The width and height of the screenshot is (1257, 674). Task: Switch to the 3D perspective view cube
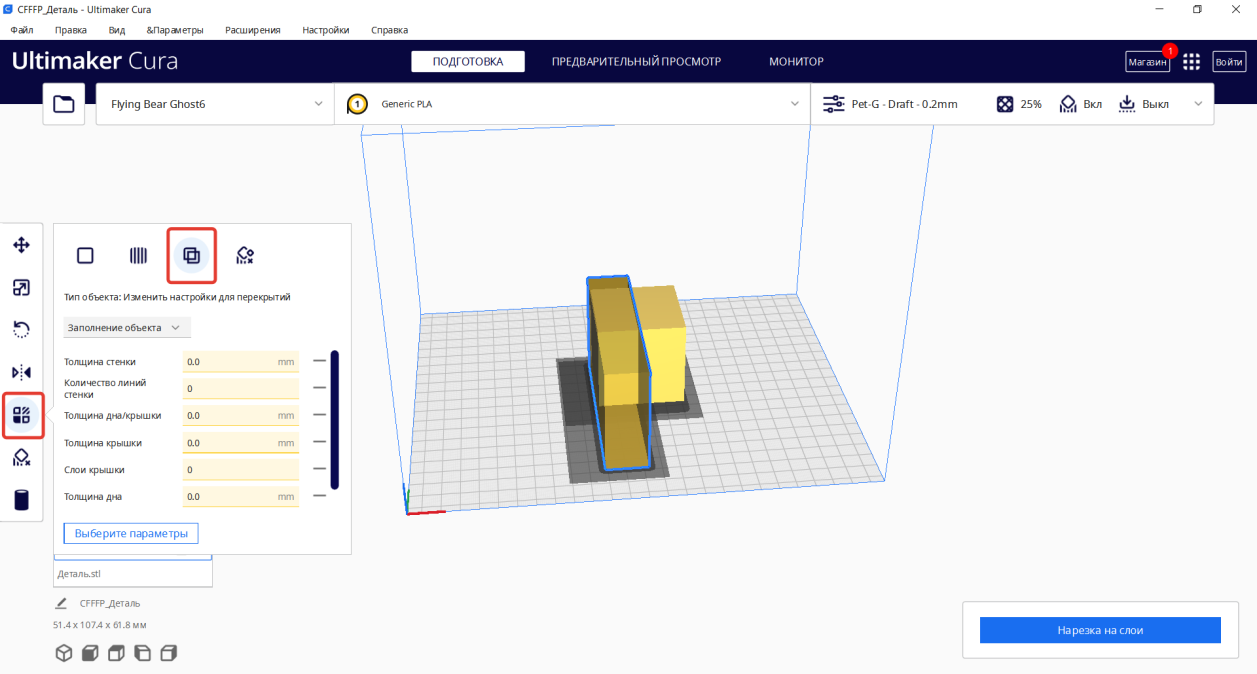coord(64,653)
